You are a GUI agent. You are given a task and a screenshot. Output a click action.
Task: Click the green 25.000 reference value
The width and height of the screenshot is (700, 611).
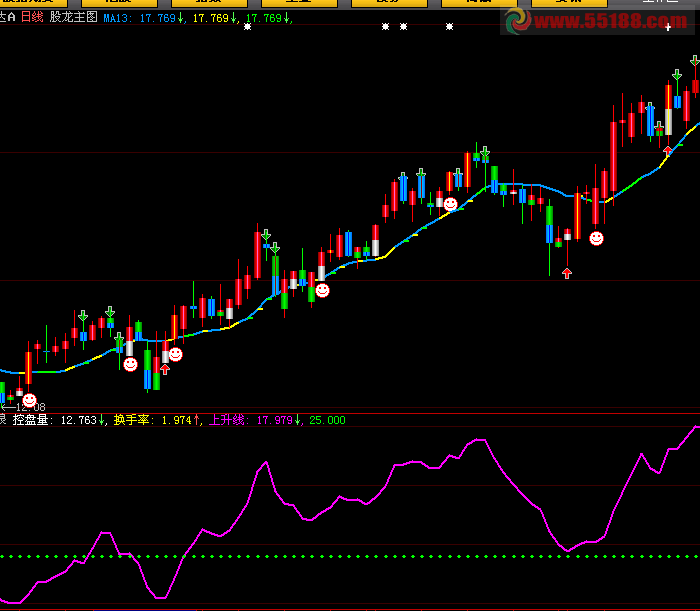[327, 421]
